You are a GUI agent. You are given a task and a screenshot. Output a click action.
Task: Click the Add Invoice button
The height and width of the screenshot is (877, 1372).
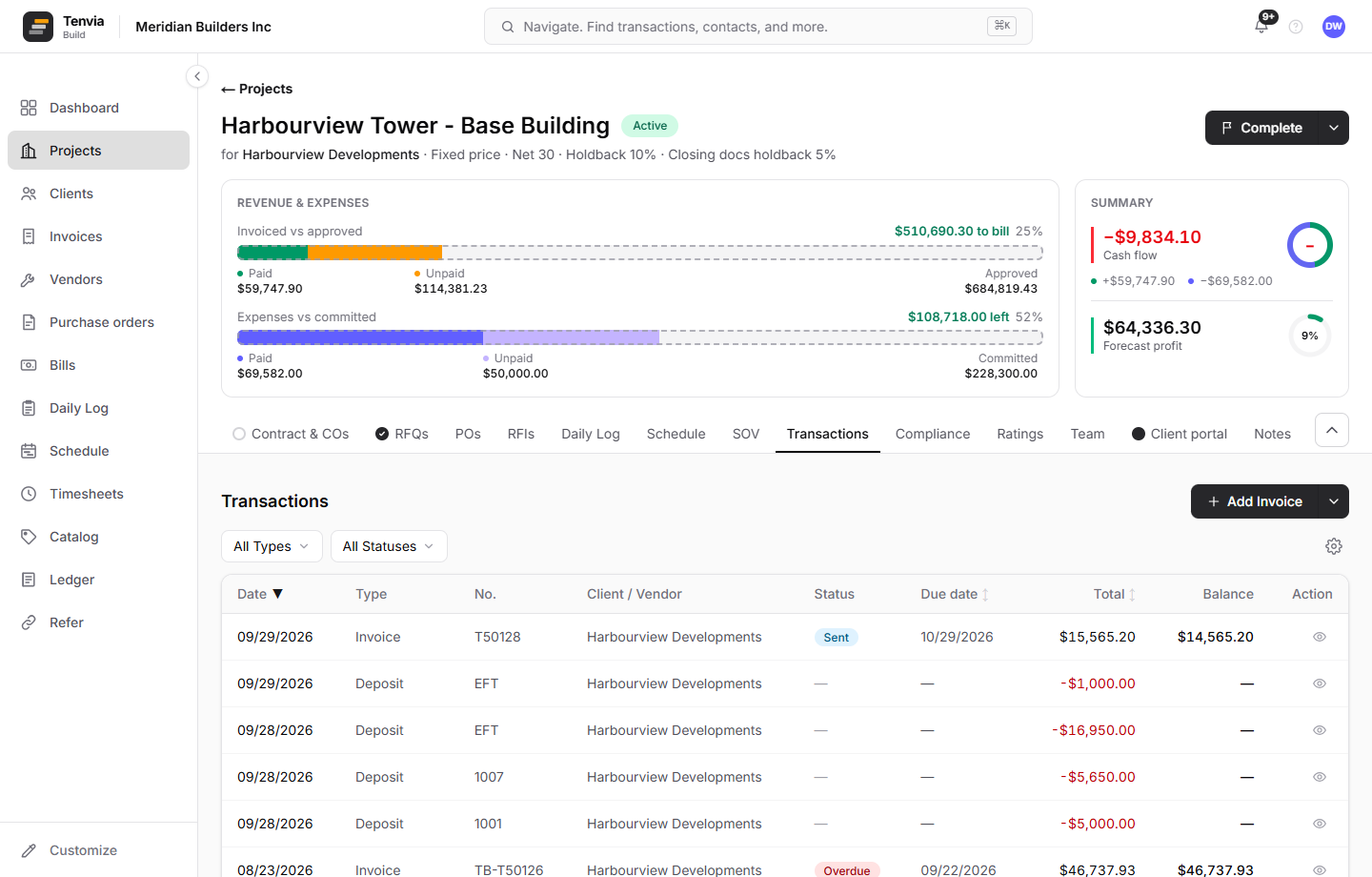tap(1255, 501)
